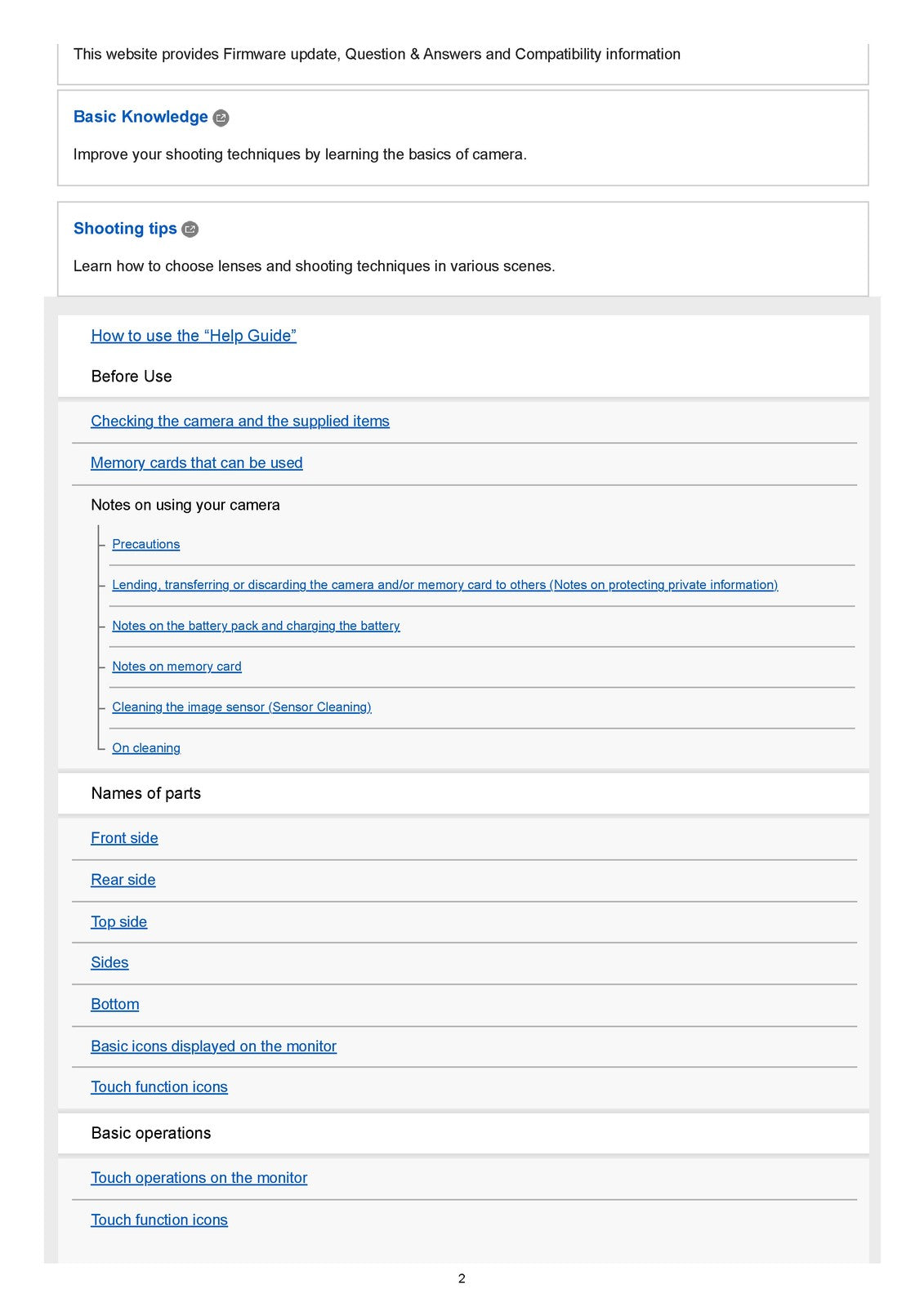Open How to use the "Help Guide"

pos(194,336)
